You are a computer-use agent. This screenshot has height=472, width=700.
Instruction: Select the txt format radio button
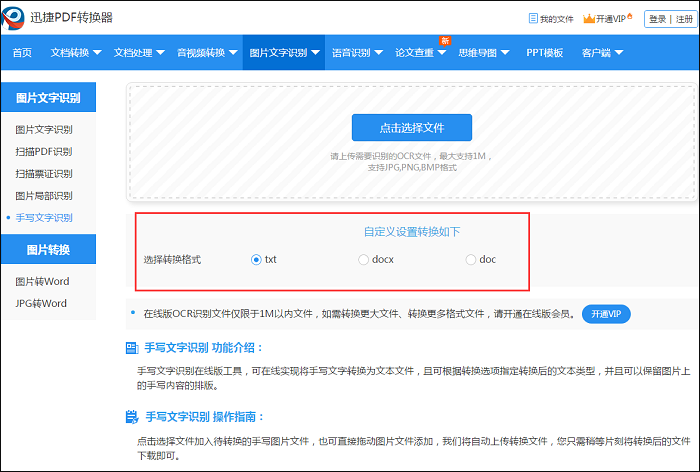tap(256, 260)
